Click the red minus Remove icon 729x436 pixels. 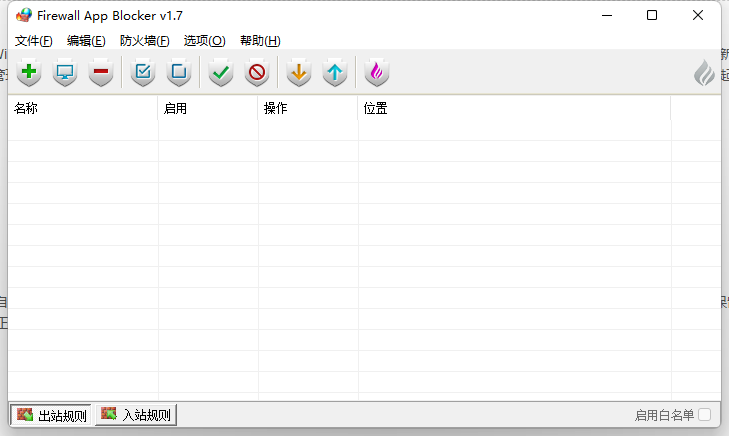coord(101,72)
